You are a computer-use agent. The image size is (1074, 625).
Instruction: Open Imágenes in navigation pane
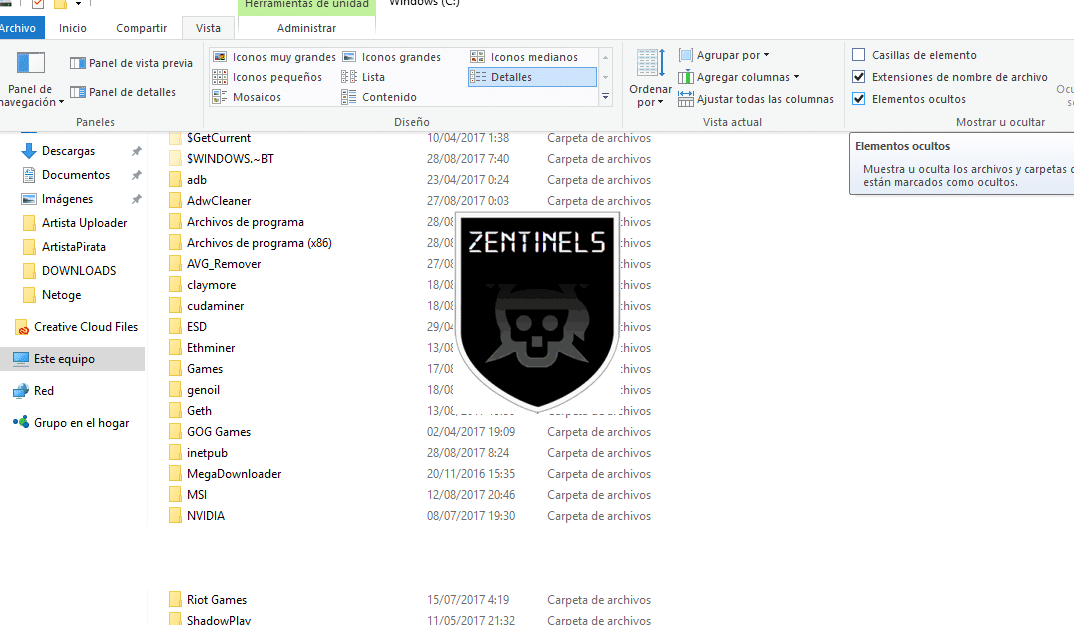click(66, 199)
